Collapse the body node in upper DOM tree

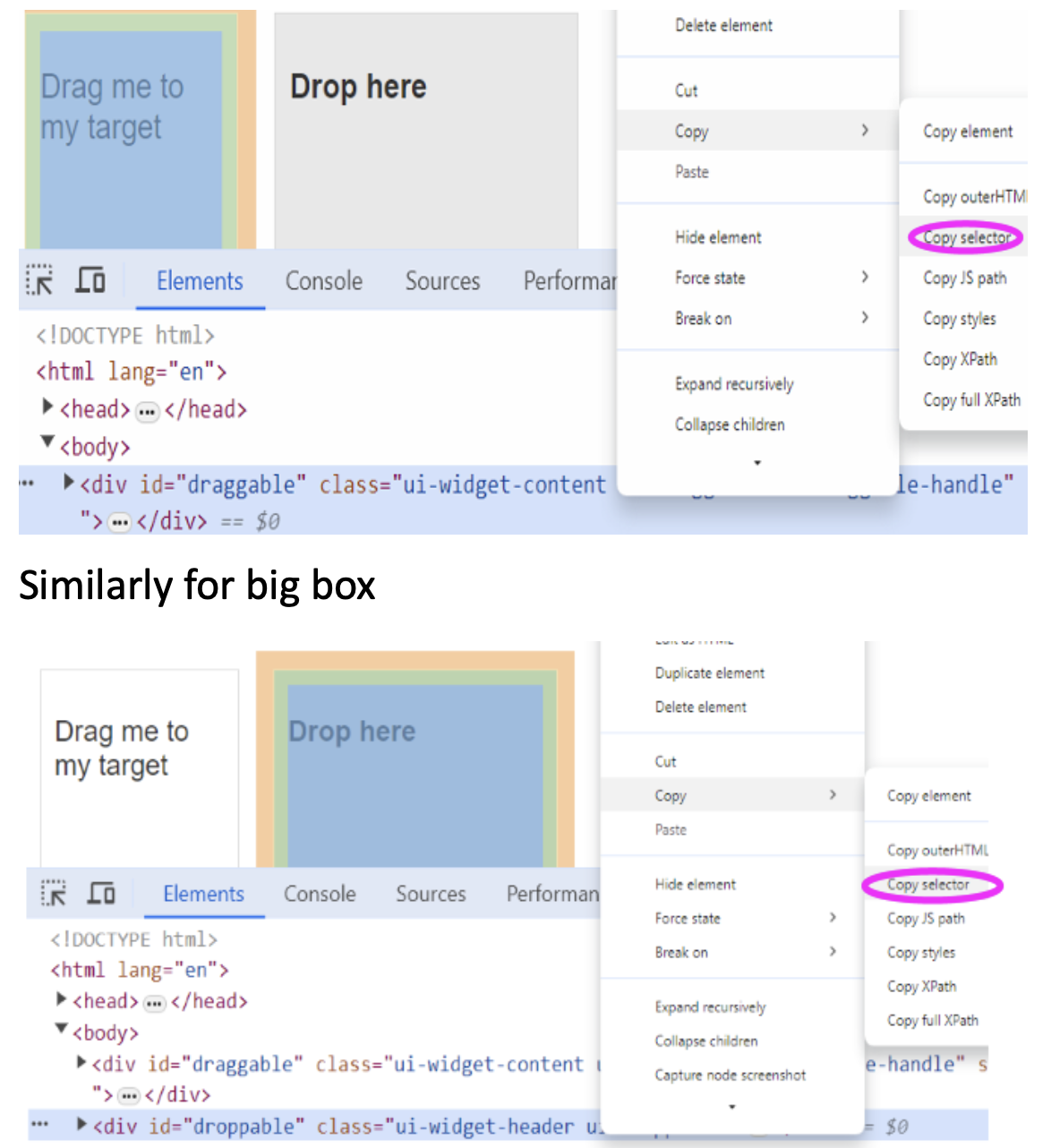tap(47, 442)
